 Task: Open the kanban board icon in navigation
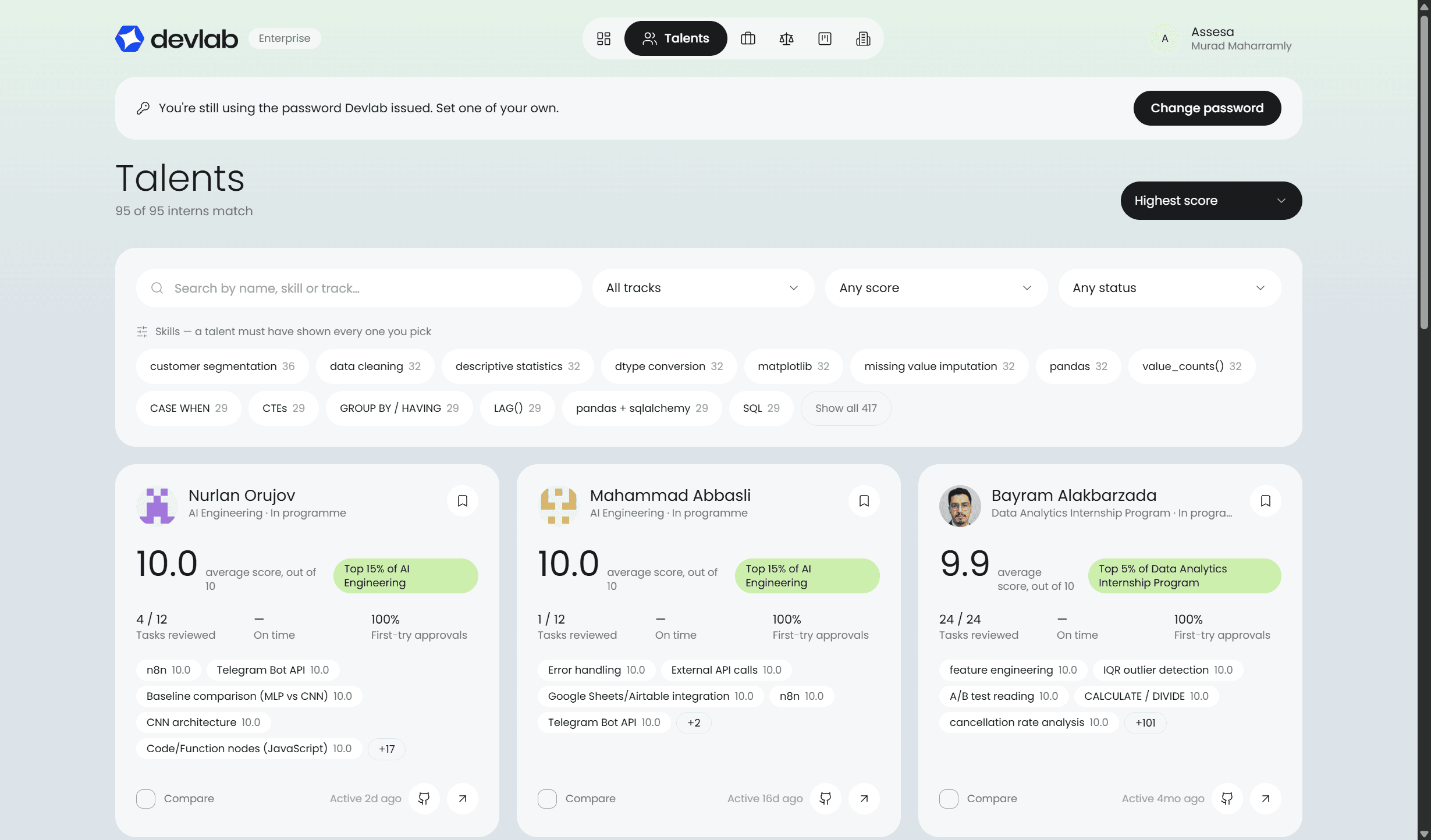tap(825, 38)
